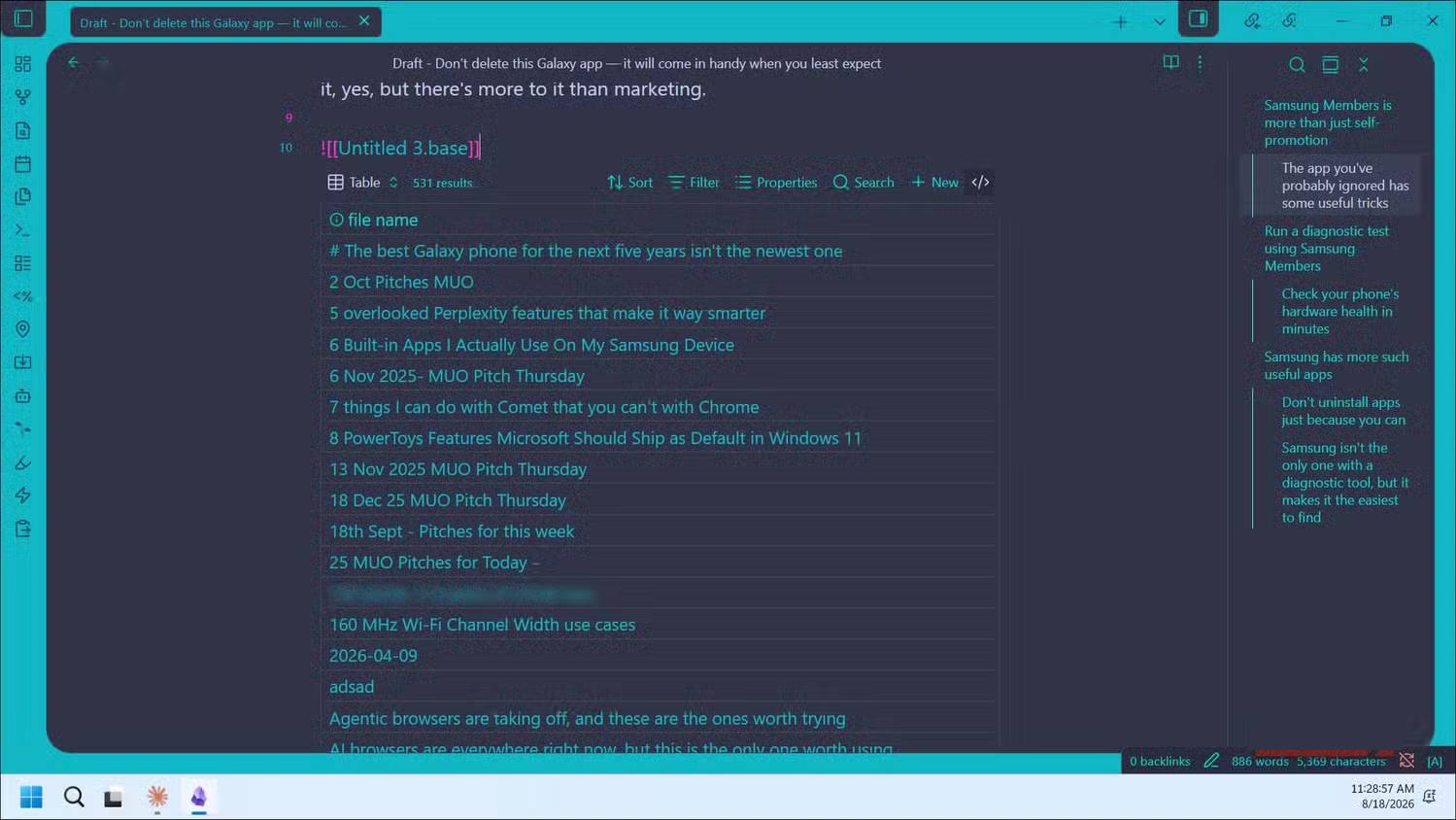Open the note's more options menu
This screenshot has width=1456, height=820.
(x=1200, y=62)
